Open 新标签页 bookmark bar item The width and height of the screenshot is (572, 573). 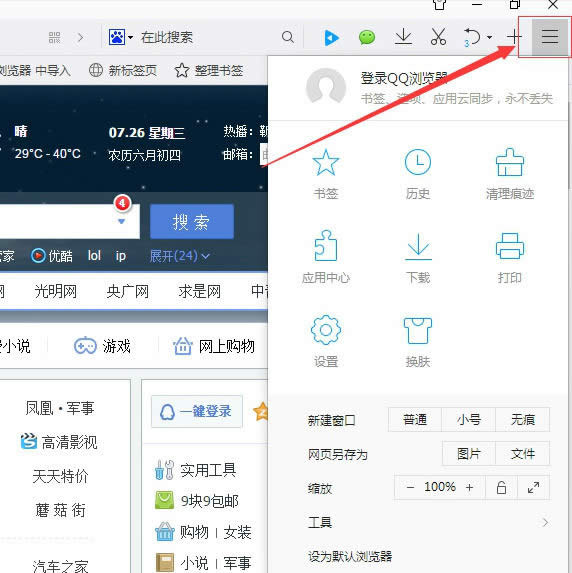[123, 70]
